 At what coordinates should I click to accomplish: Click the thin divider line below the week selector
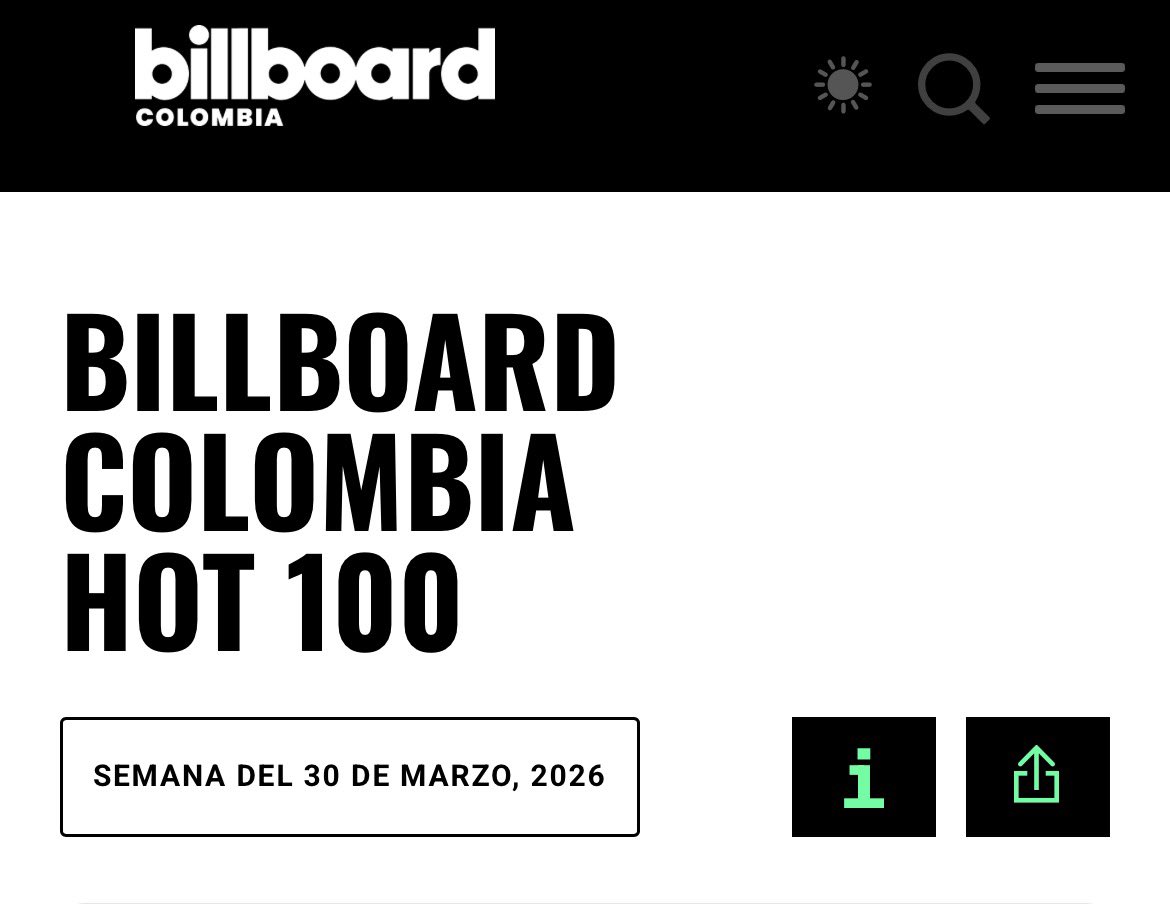pyautogui.click(x=585, y=902)
